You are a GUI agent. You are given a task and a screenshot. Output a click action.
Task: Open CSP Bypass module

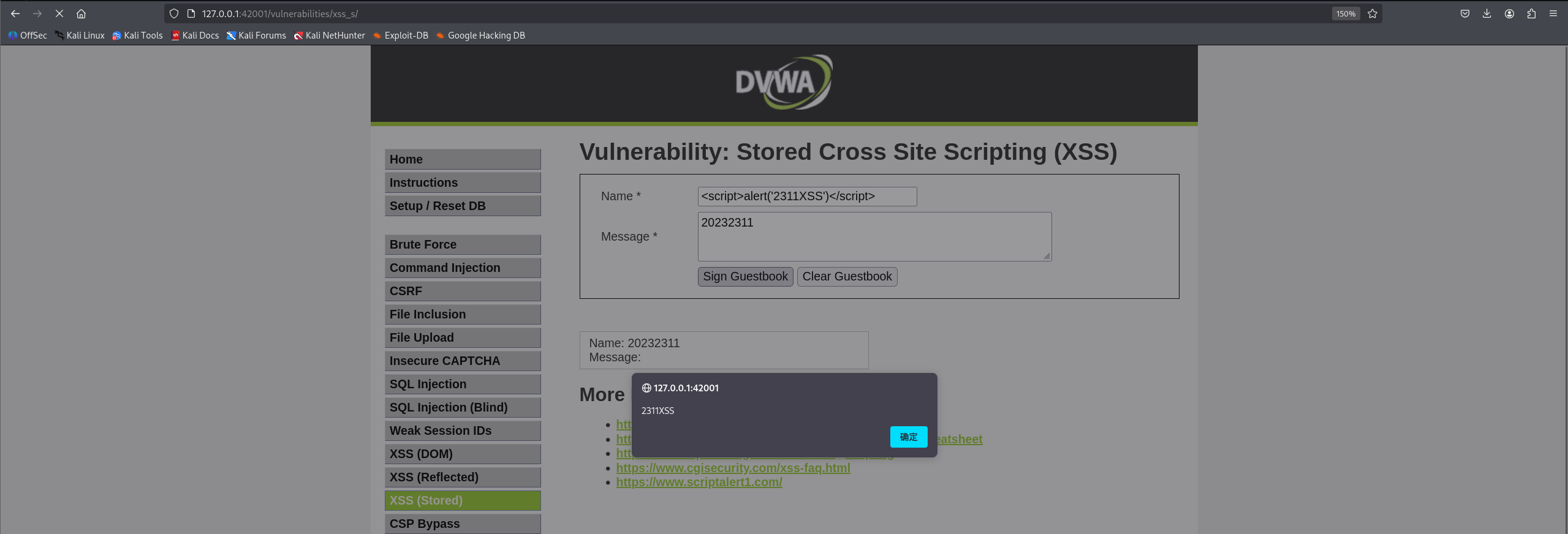click(x=463, y=524)
